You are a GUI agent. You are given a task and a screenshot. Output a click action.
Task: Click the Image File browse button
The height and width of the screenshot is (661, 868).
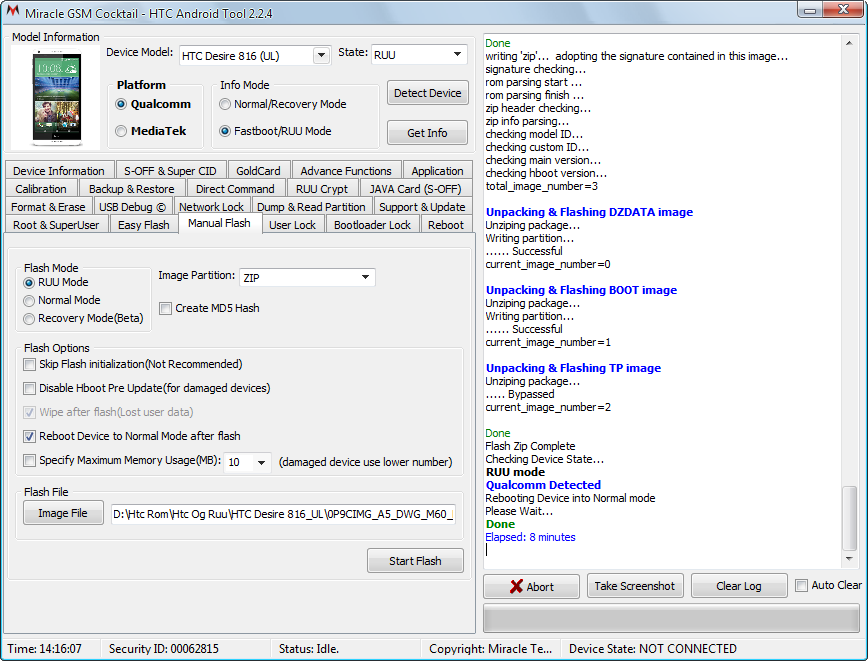click(x=63, y=513)
